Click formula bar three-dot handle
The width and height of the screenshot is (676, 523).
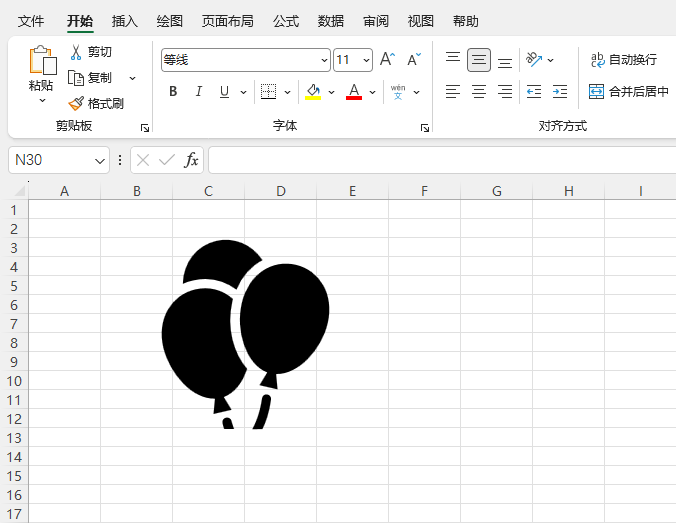click(120, 160)
